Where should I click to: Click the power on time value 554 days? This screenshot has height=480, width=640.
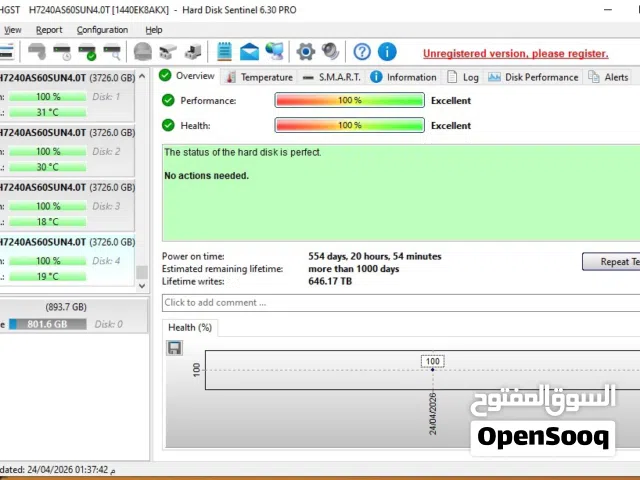[375, 256]
